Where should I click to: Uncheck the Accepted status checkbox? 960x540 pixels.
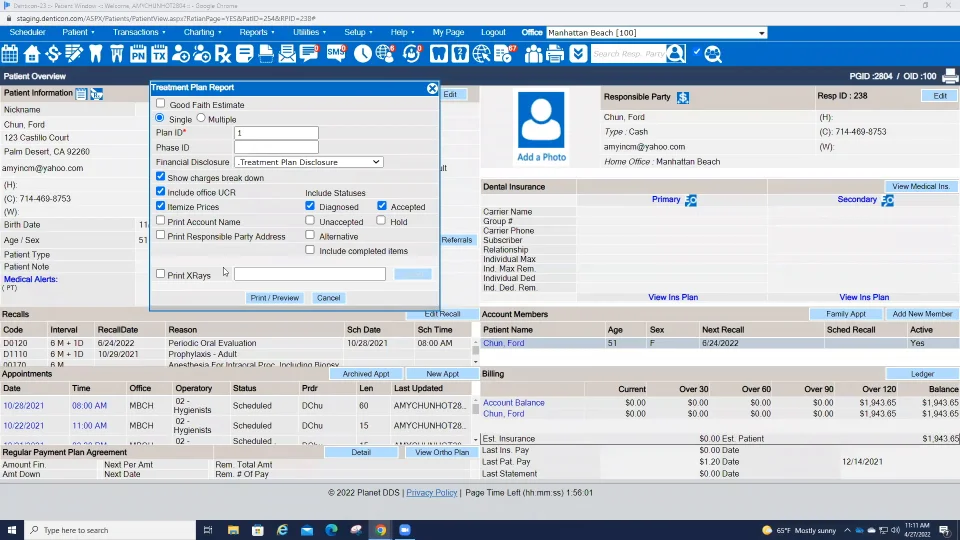(382, 206)
